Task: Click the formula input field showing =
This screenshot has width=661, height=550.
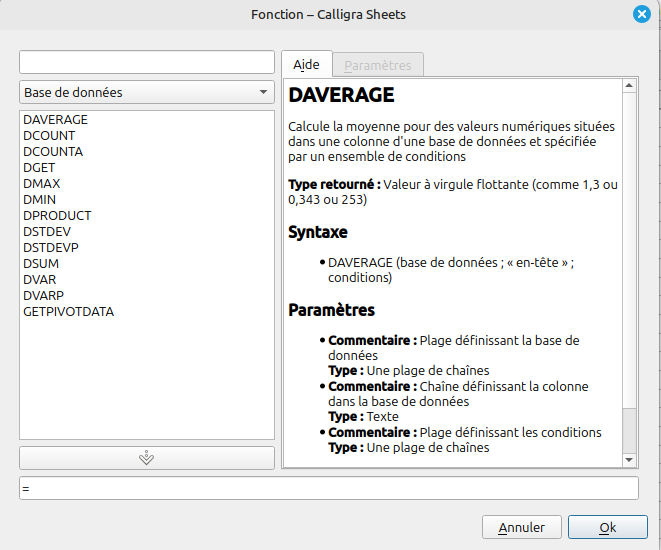Action: [x=329, y=488]
